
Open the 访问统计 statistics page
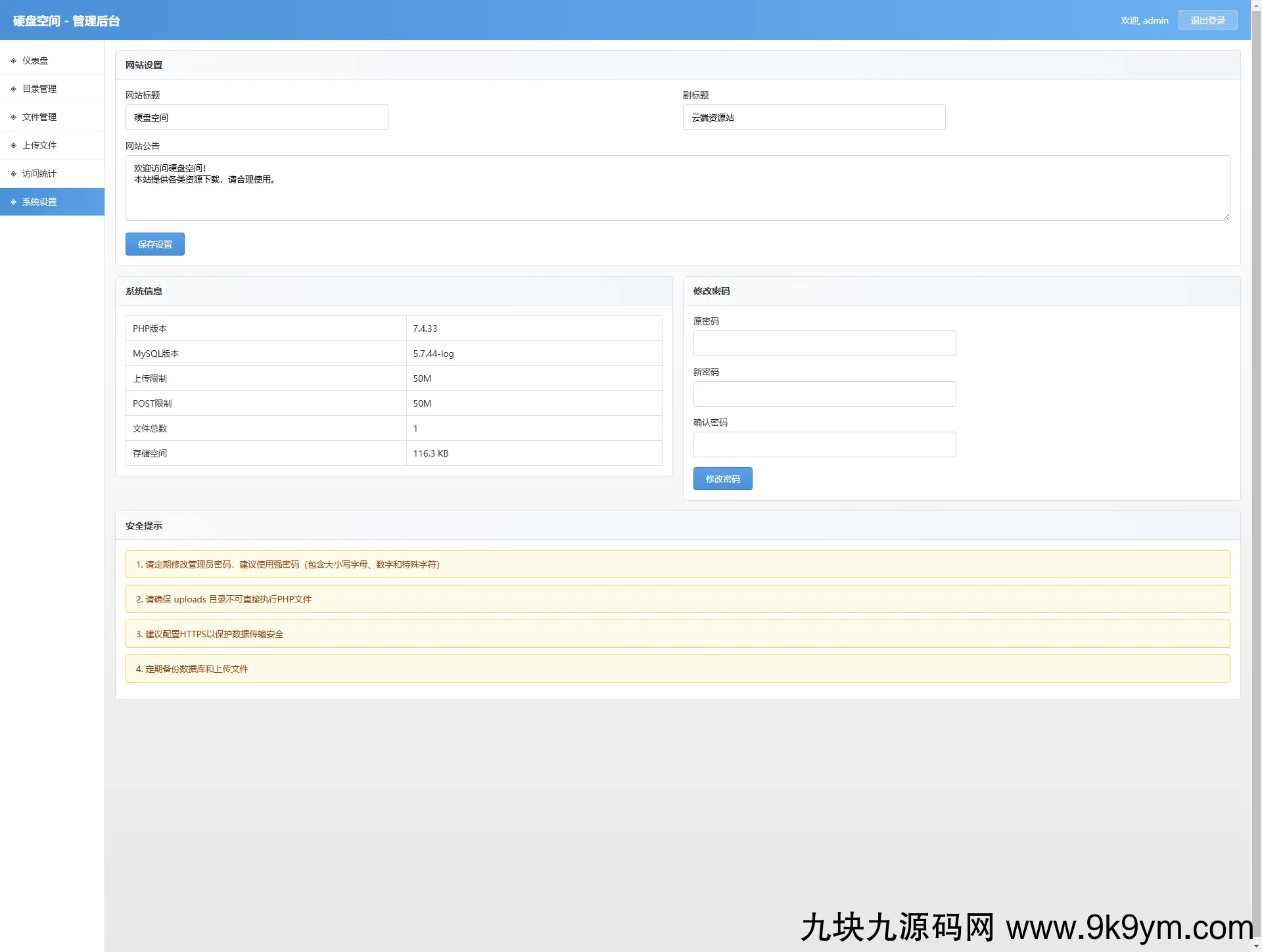pos(39,173)
